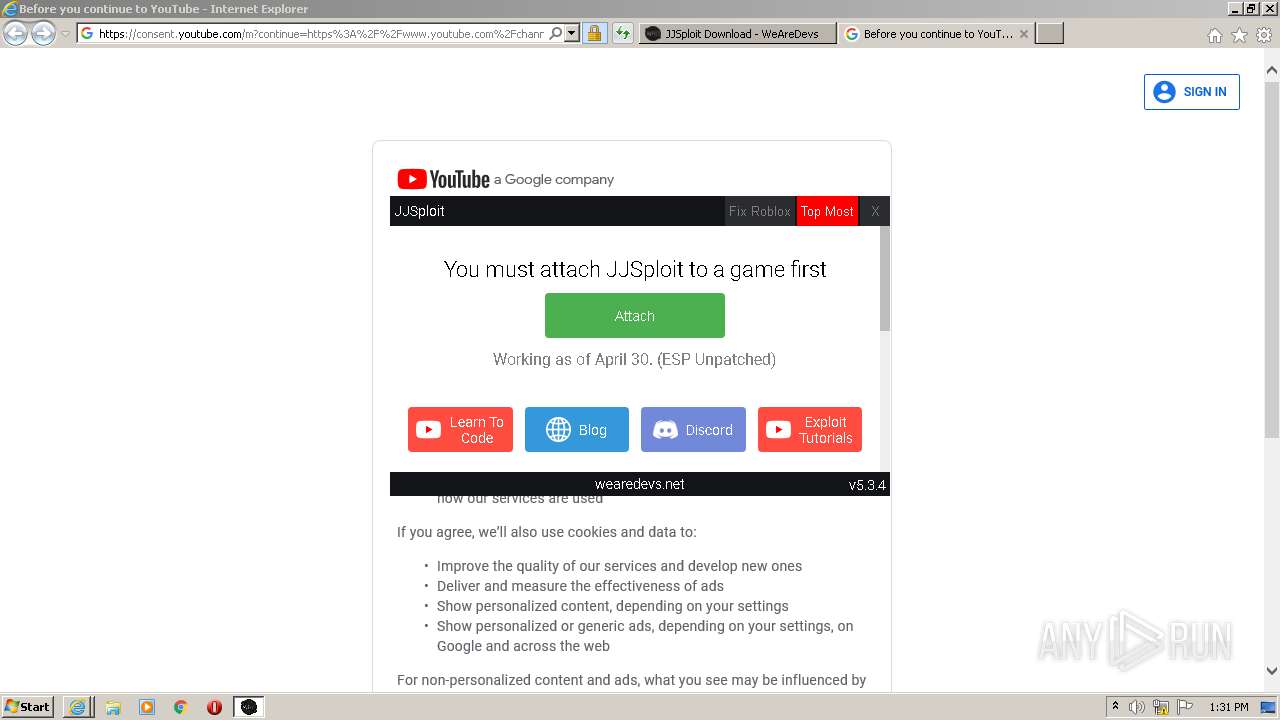Open the Exploit Tutorials button

coord(810,429)
